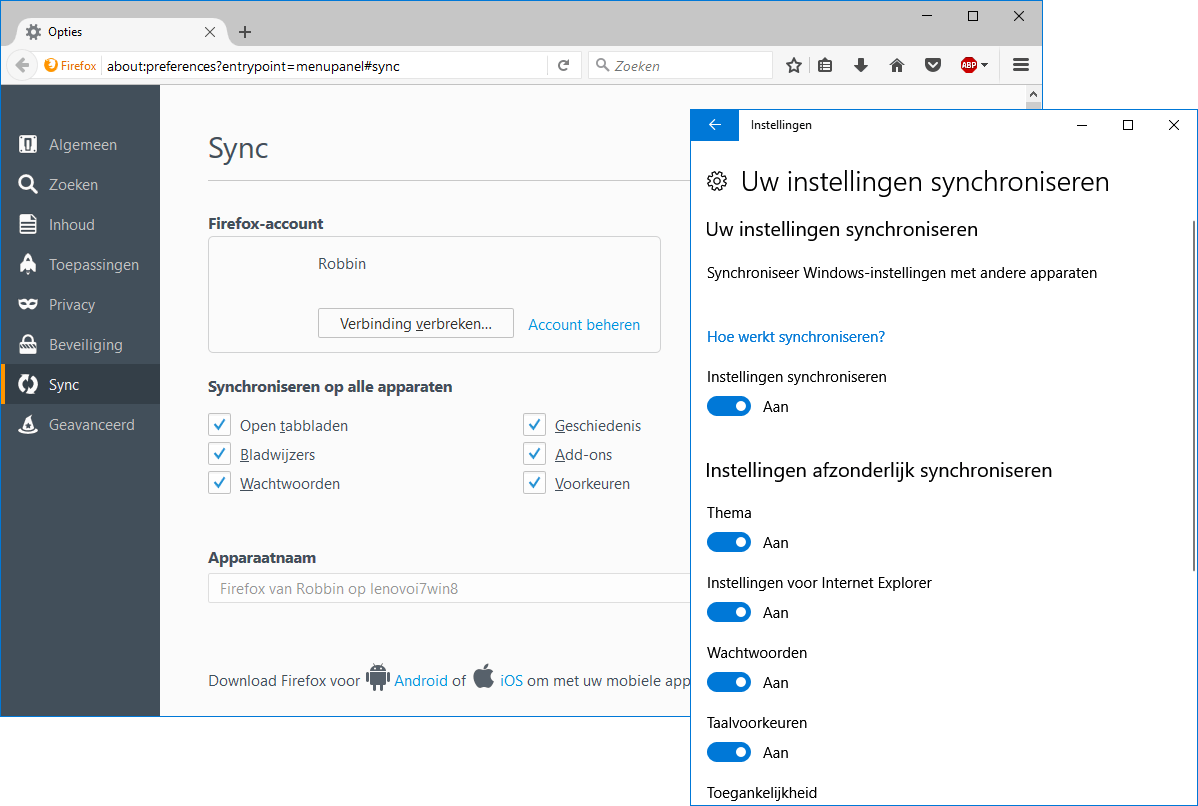Viewport: 1198px width, 806px height.
Task: Open Hoe werkt synchroniseren link
Action: [796, 336]
